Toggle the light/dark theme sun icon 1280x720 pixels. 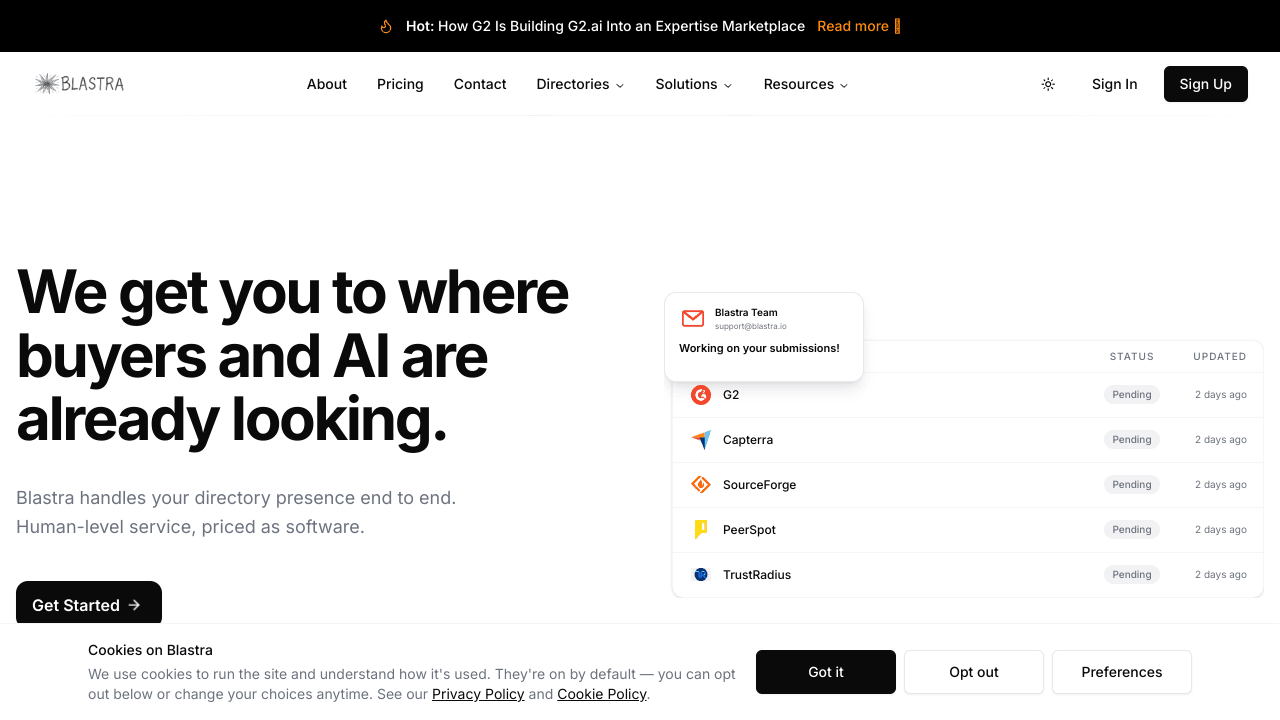point(1048,84)
